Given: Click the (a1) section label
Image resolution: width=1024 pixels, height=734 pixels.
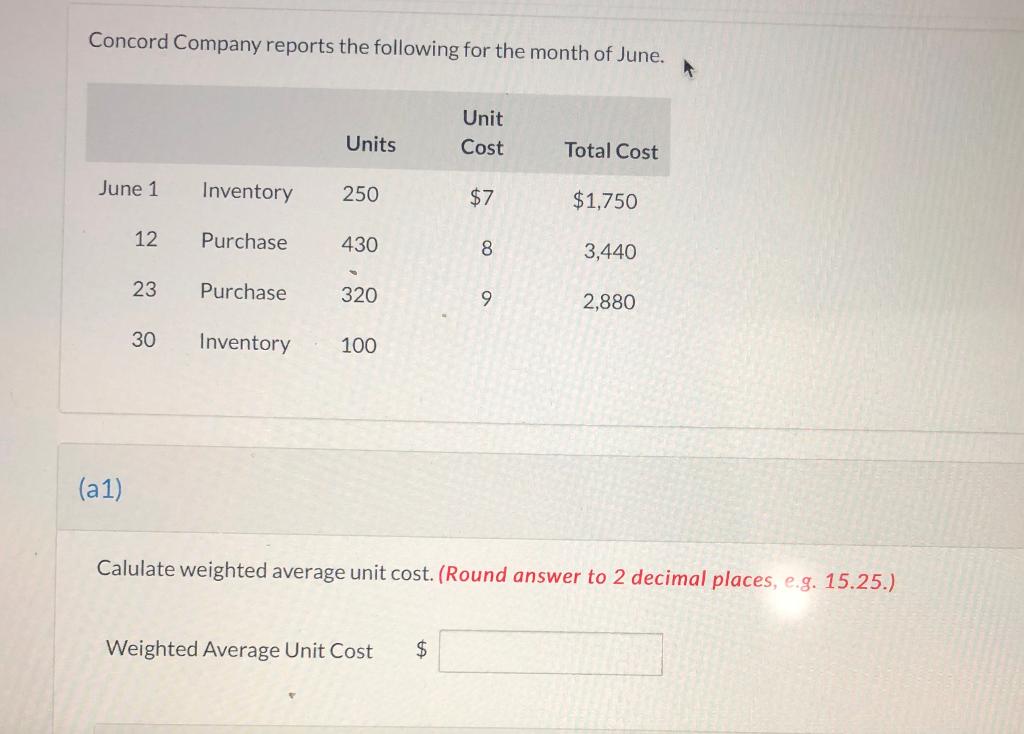Looking at the screenshot, I should [x=100, y=488].
